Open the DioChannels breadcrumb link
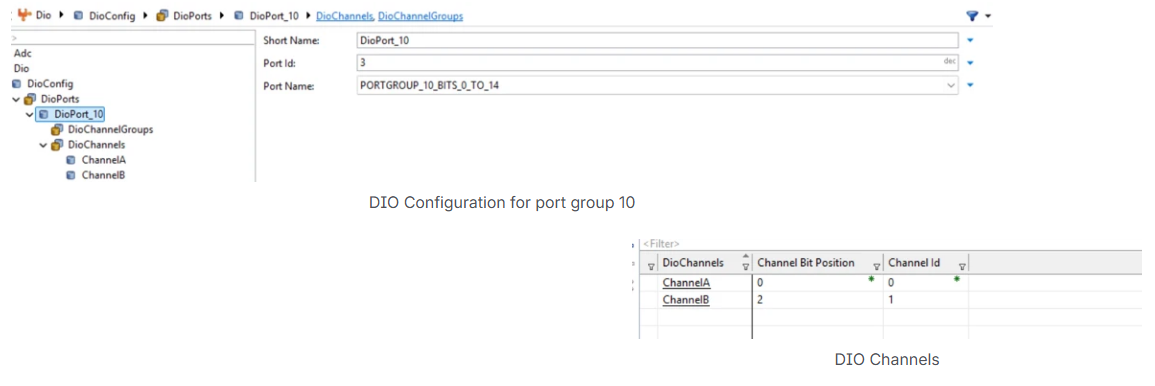1155x386 pixels. pos(345,15)
